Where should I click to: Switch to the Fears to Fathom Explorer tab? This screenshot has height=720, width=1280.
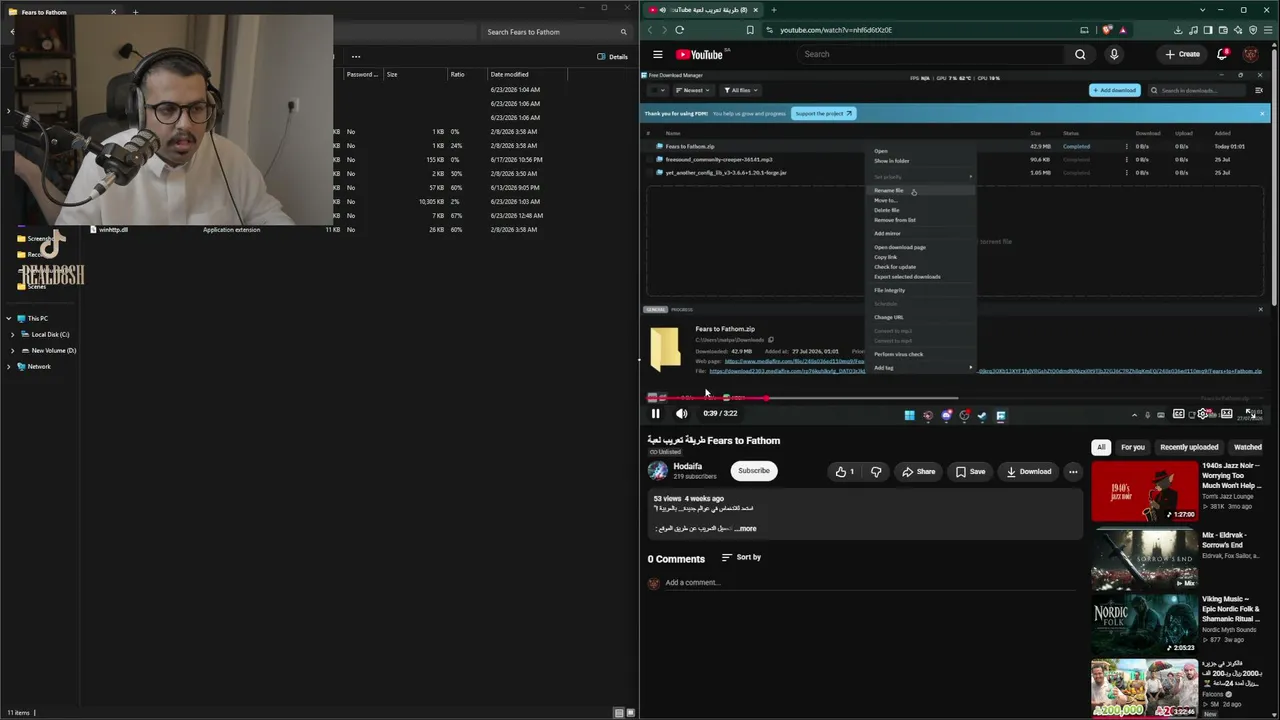click(62, 12)
